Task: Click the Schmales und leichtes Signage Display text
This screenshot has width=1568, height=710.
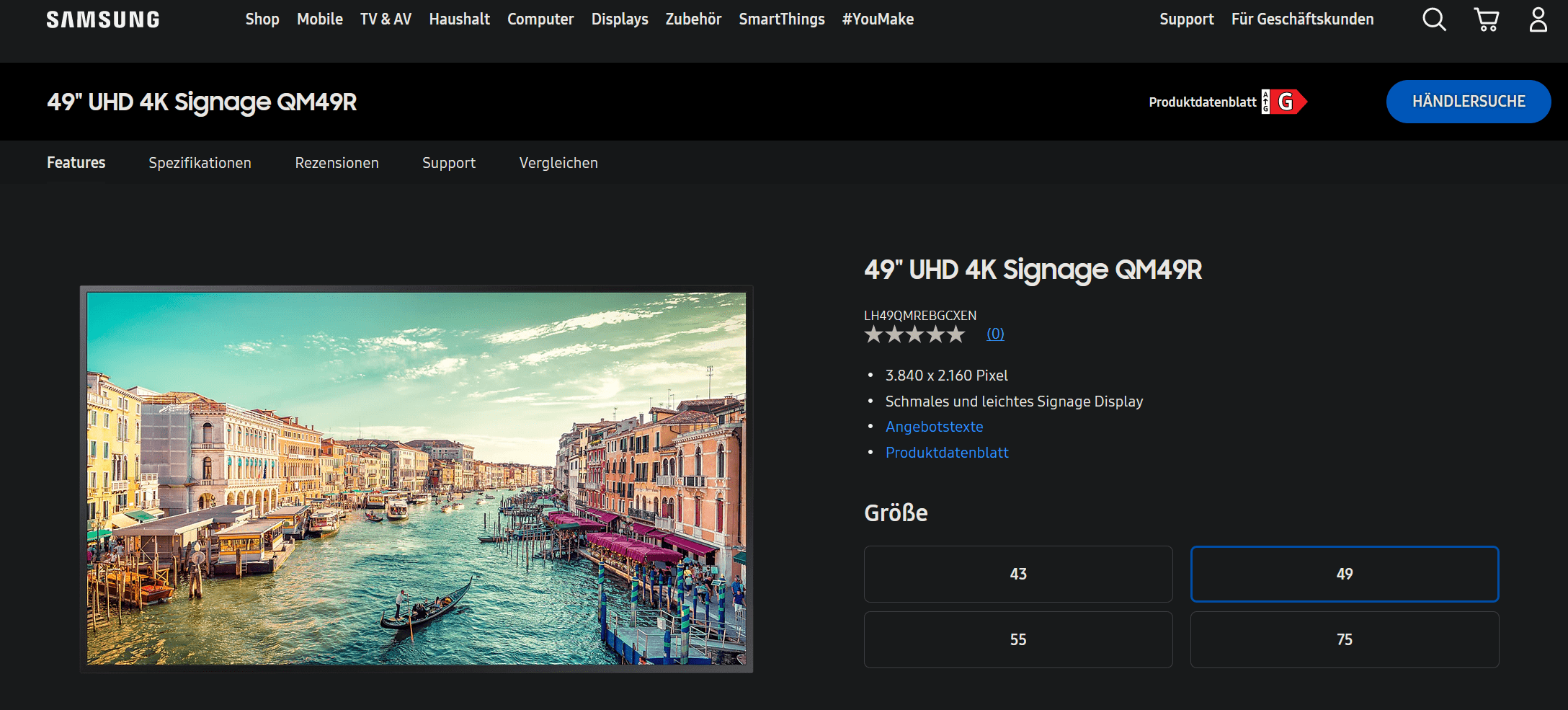Action: (1014, 401)
